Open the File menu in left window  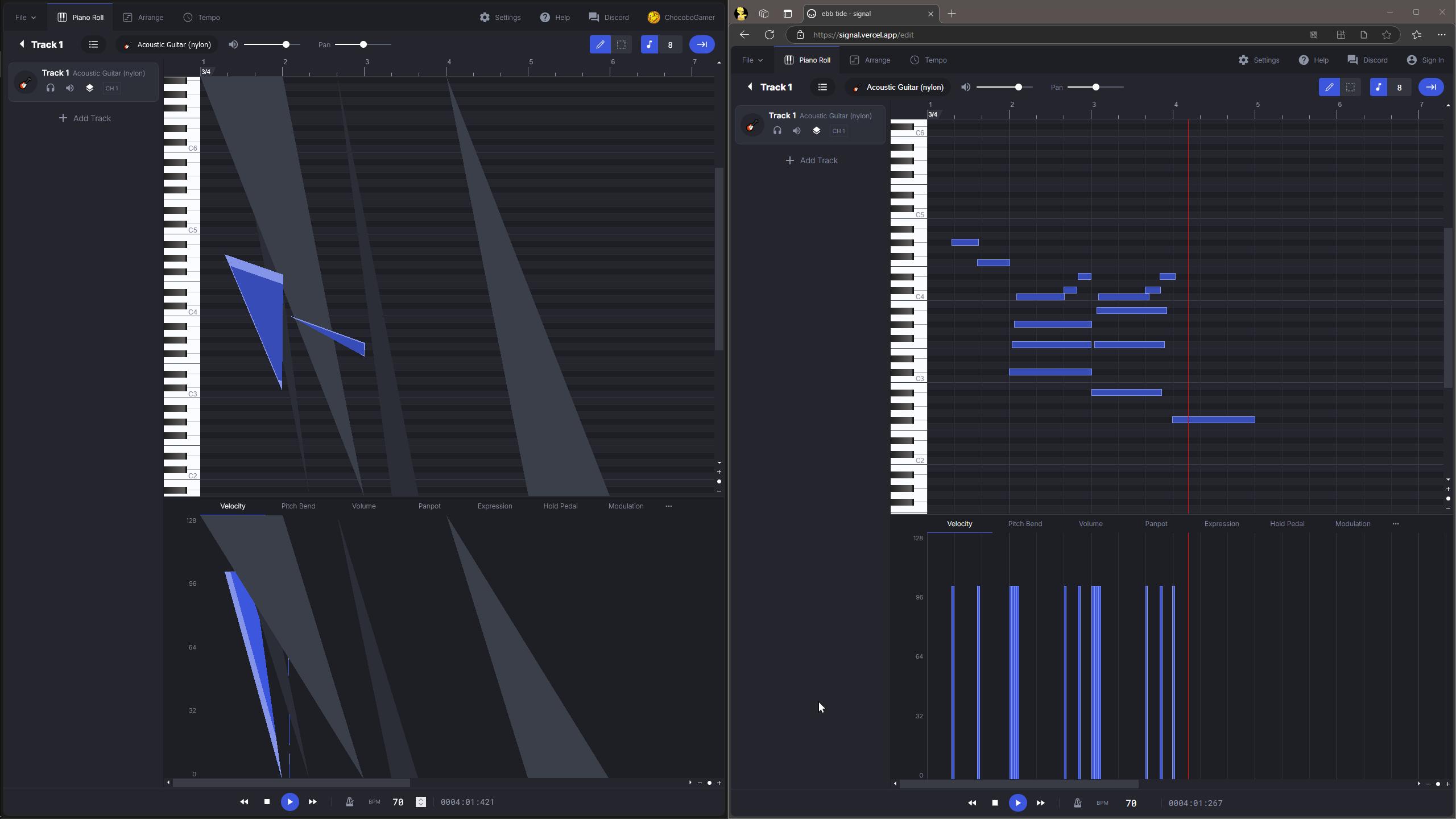[25, 18]
